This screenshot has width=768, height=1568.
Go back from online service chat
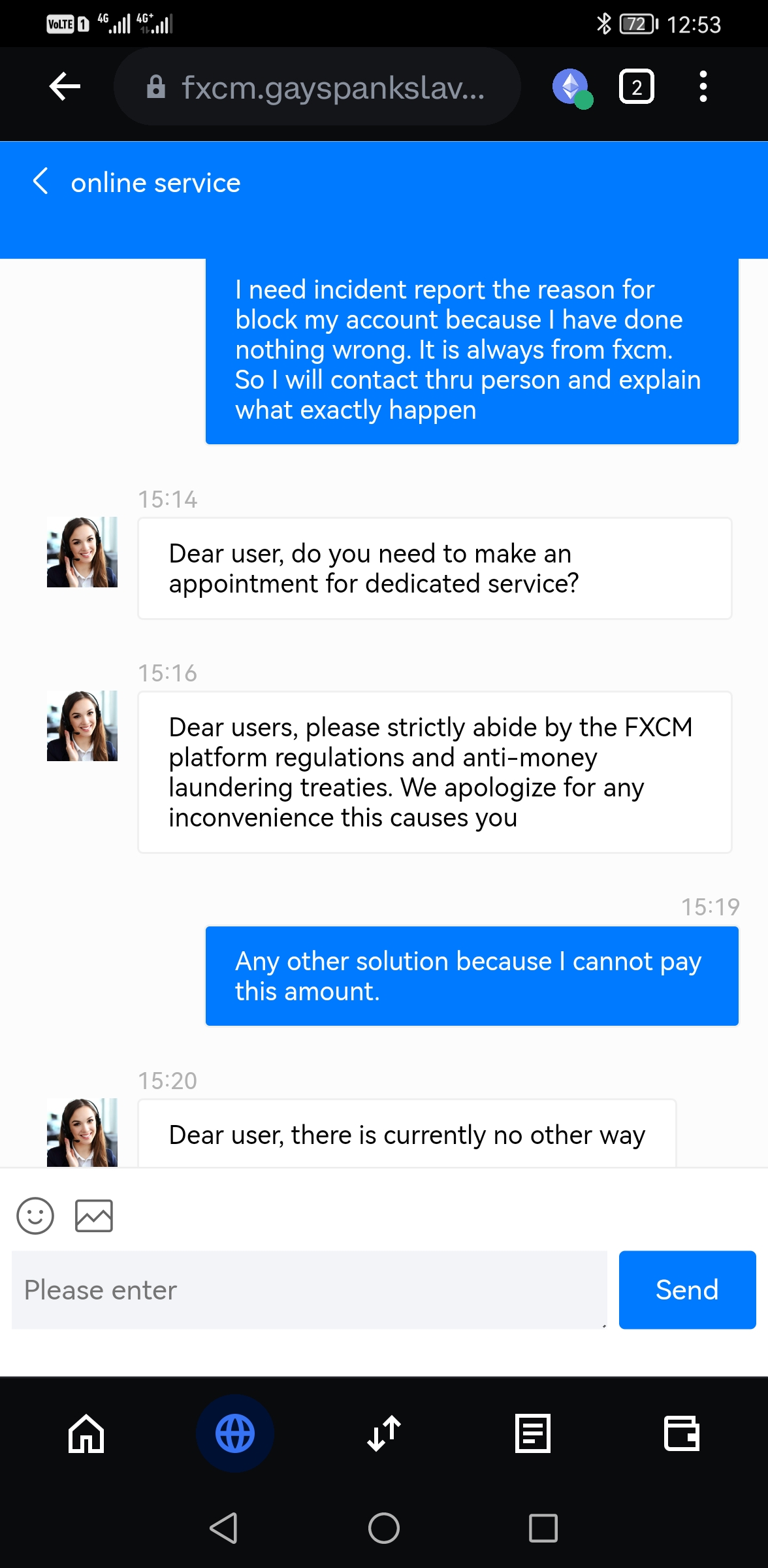tap(40, 182)
